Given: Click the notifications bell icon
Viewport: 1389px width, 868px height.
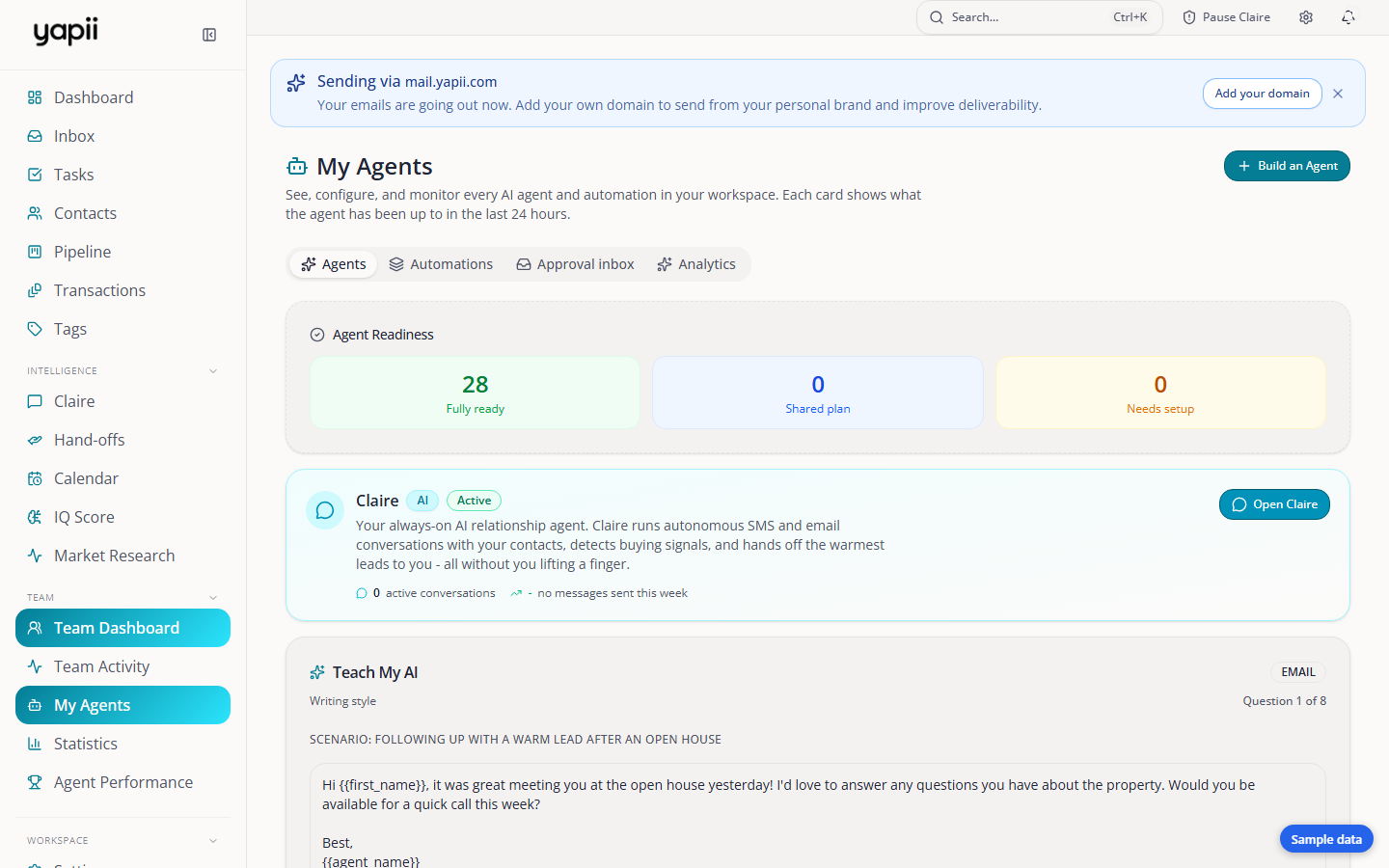Looking at the screenshot, I should click(x=1348, y=17).
